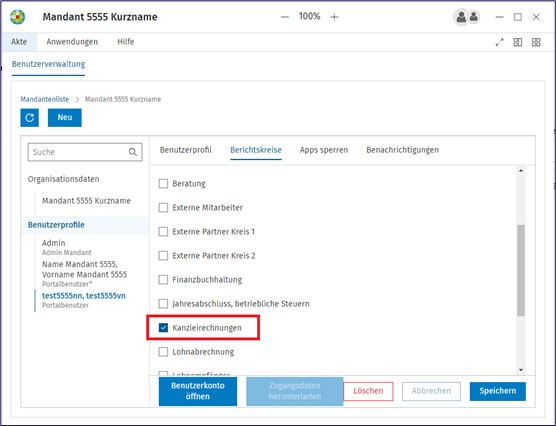
Task: Select the four-tile grid layout icon
Action: tap(536, 42)
